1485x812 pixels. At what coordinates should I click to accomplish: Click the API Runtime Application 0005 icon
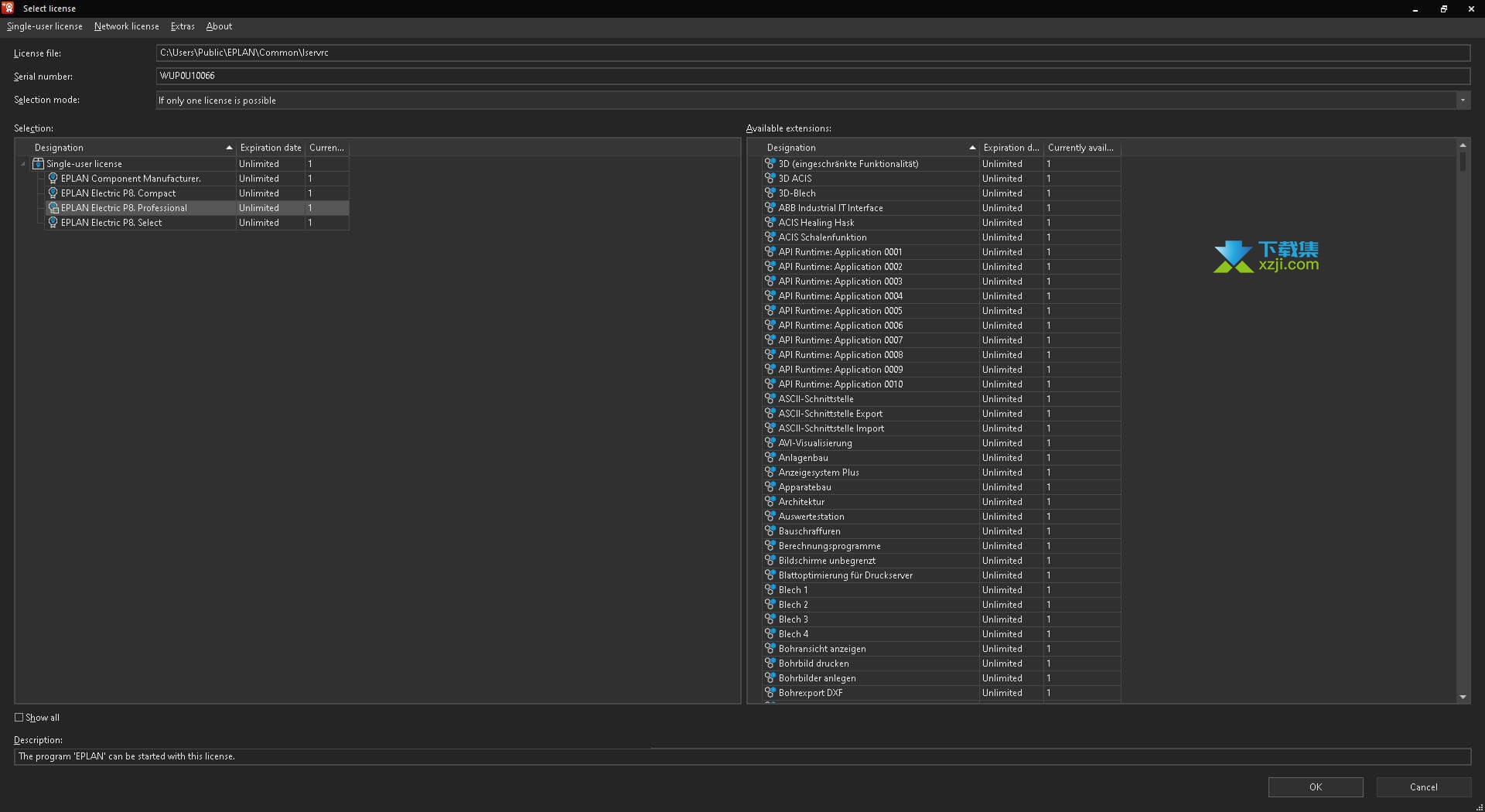tap(770, 311)
